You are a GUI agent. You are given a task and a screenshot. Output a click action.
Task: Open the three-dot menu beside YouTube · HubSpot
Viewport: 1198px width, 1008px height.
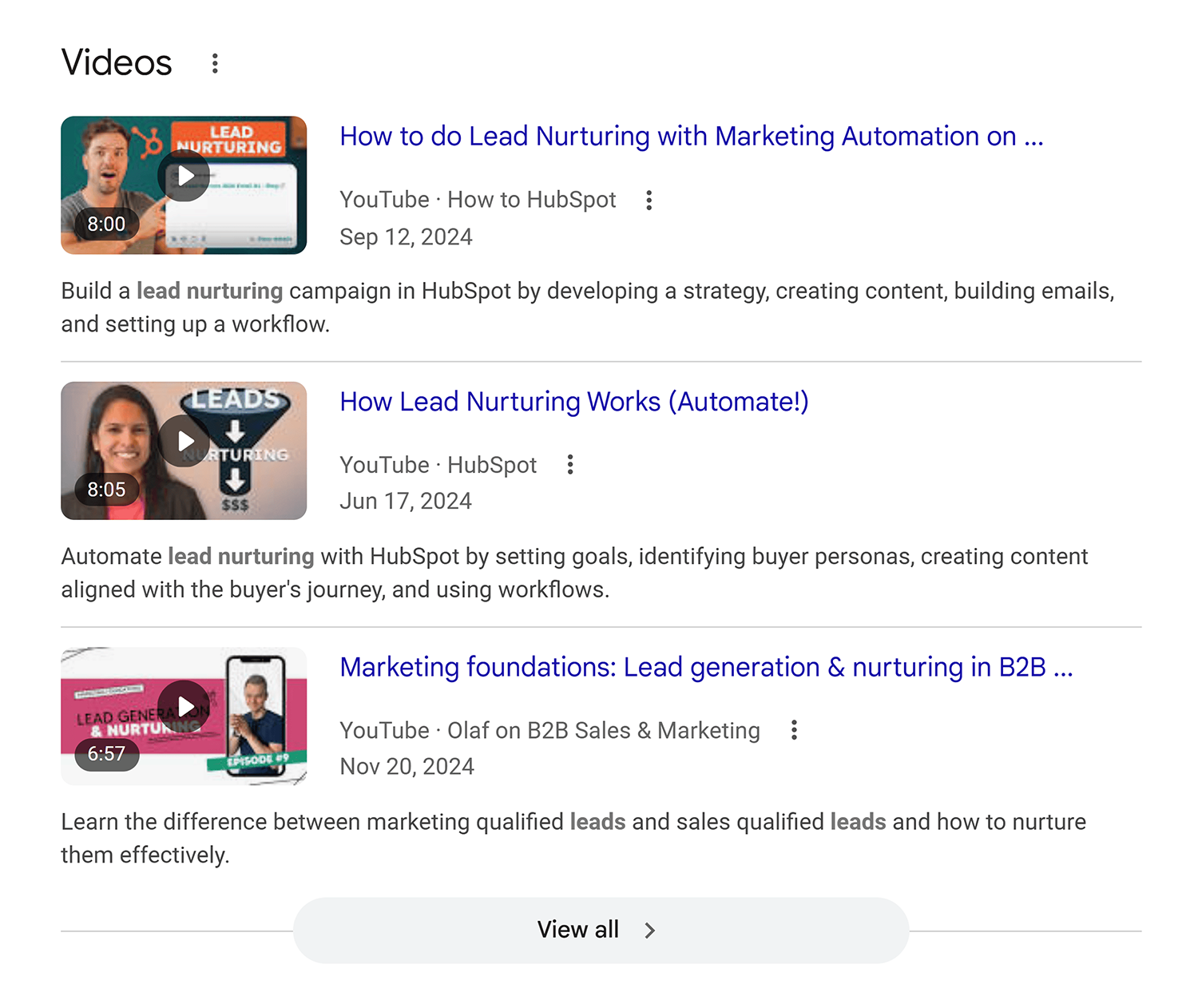pyautogui.click(x=570, y=465)
